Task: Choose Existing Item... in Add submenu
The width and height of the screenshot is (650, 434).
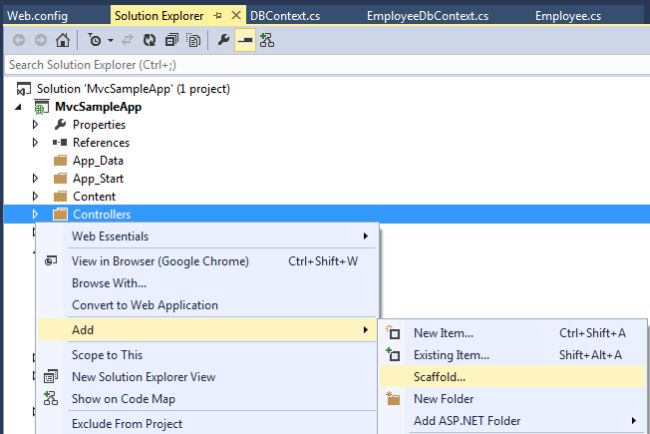Action: (512, 355)
